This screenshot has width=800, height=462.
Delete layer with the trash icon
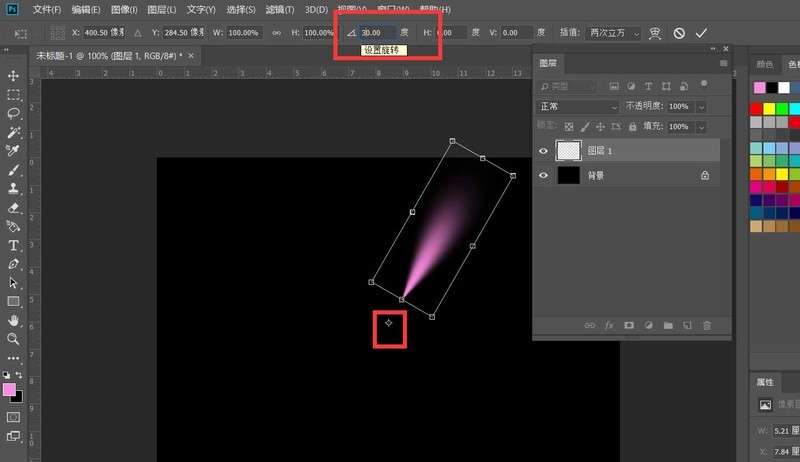(x=707, y=325)
